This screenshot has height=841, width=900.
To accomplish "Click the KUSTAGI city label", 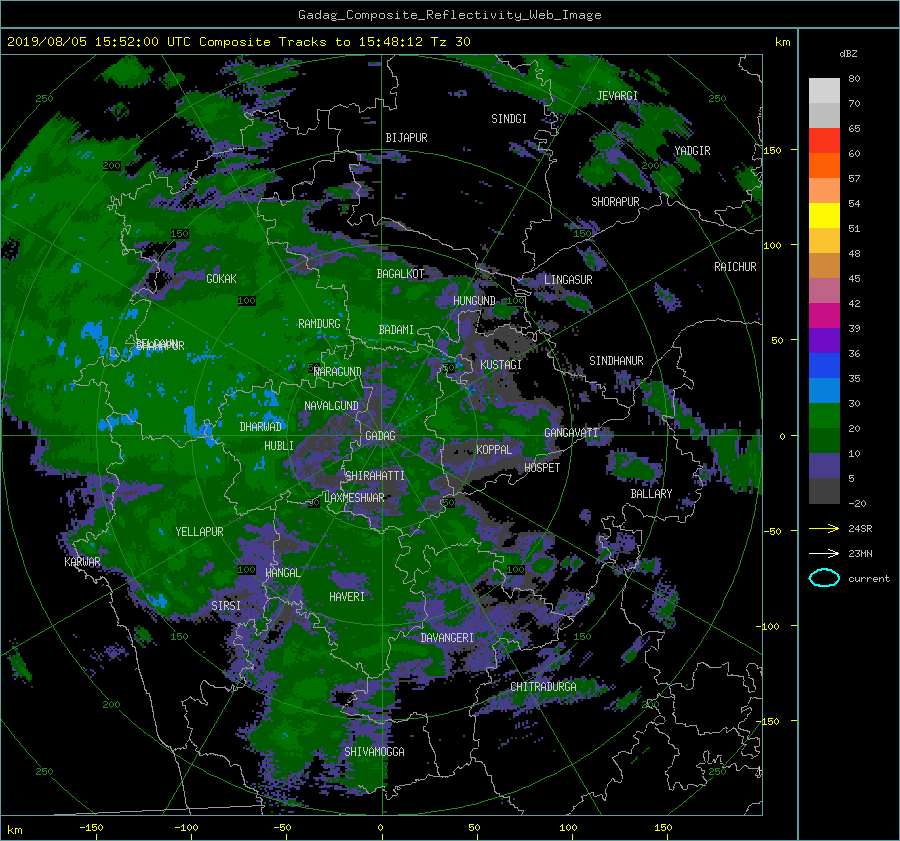I will pyautogui.click(x=501, y=365).
